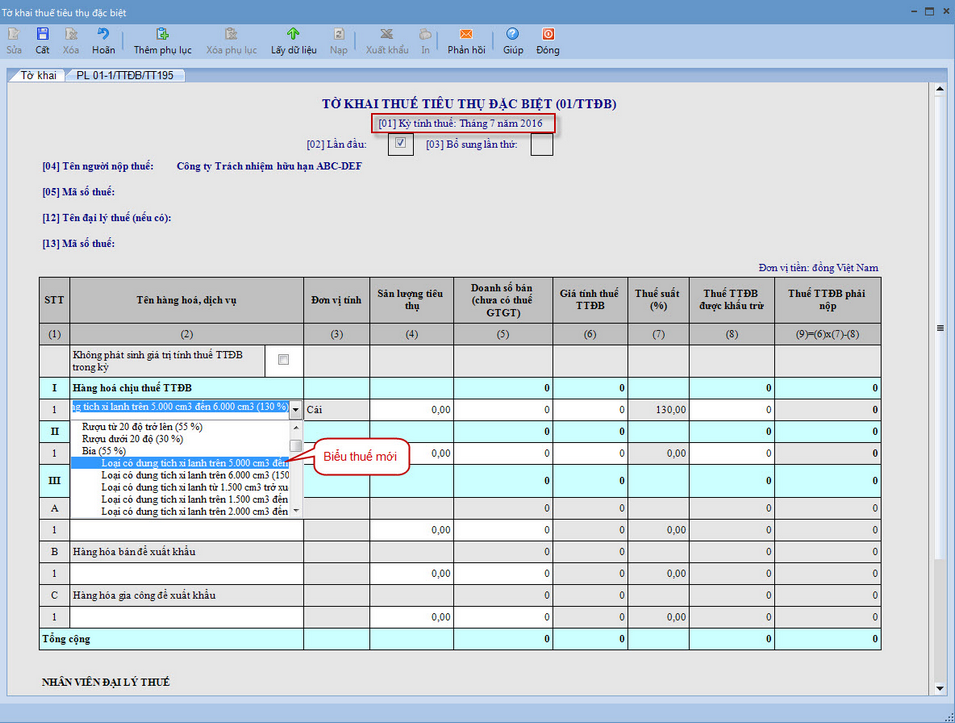This screenshot has width=955, height=723.
Task: Click the dropdown list scroll-down arrow
Action: coord(296,510)
